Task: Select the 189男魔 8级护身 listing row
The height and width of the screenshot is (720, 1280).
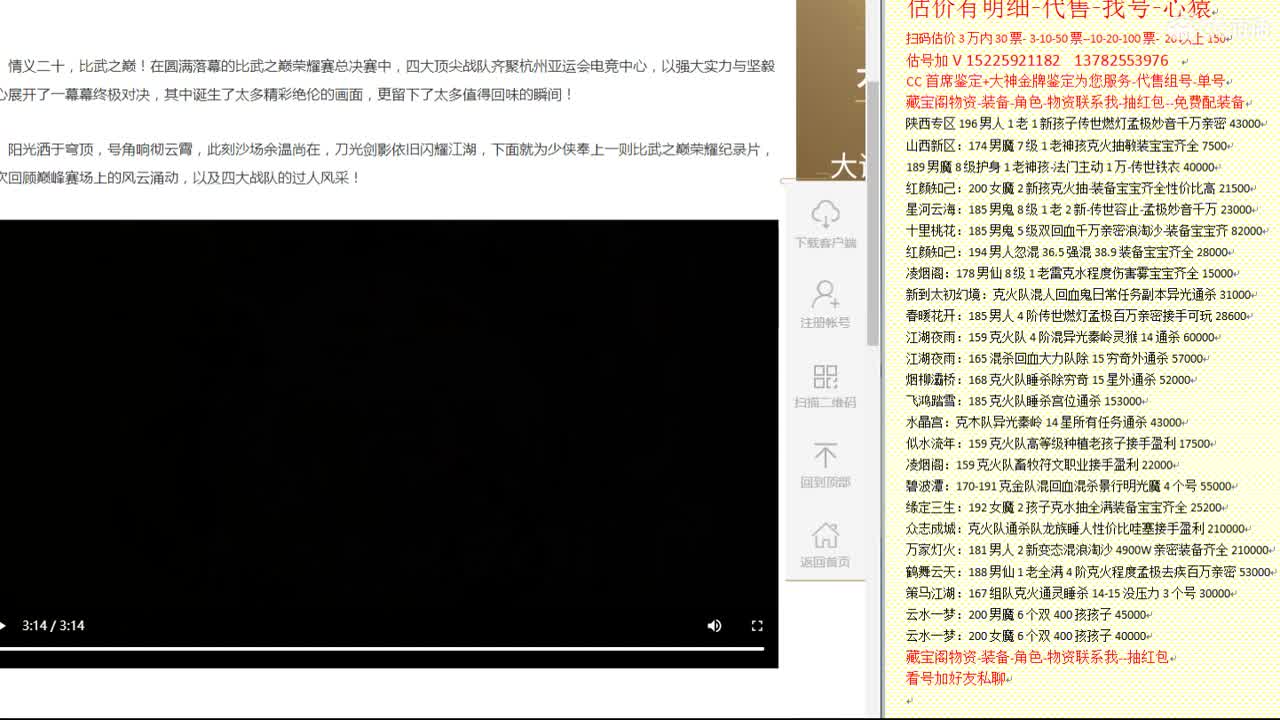Action: (1059, 167)
